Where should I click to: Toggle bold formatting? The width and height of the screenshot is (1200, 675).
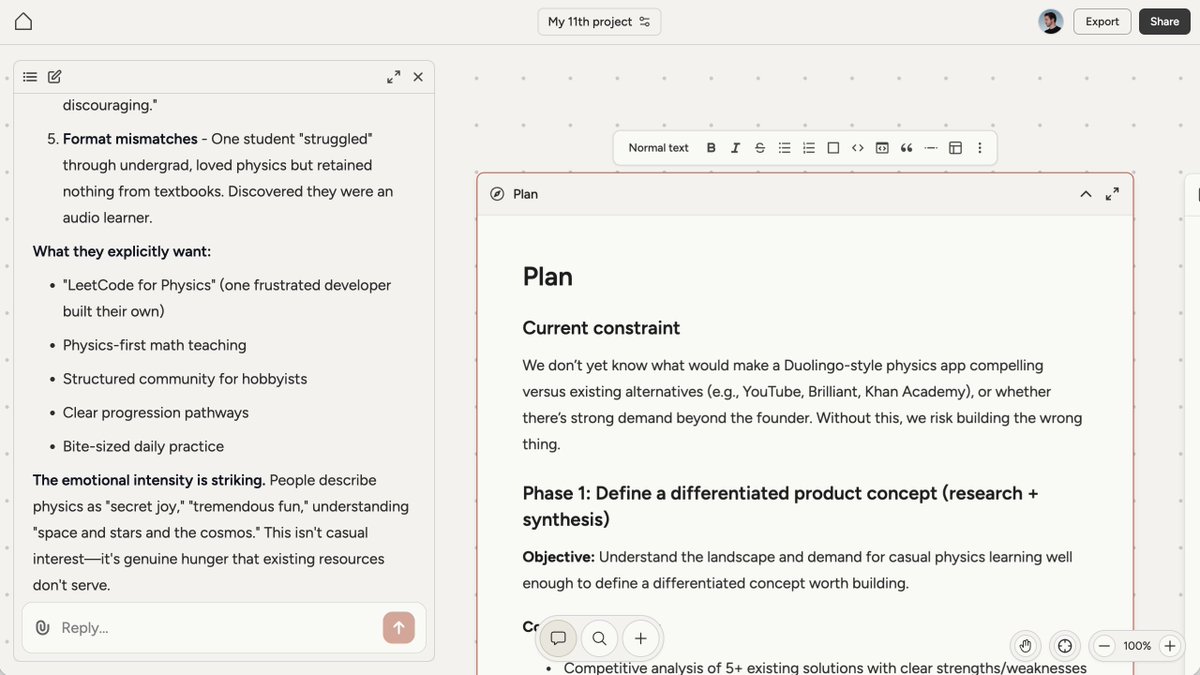tap(711, 148)
